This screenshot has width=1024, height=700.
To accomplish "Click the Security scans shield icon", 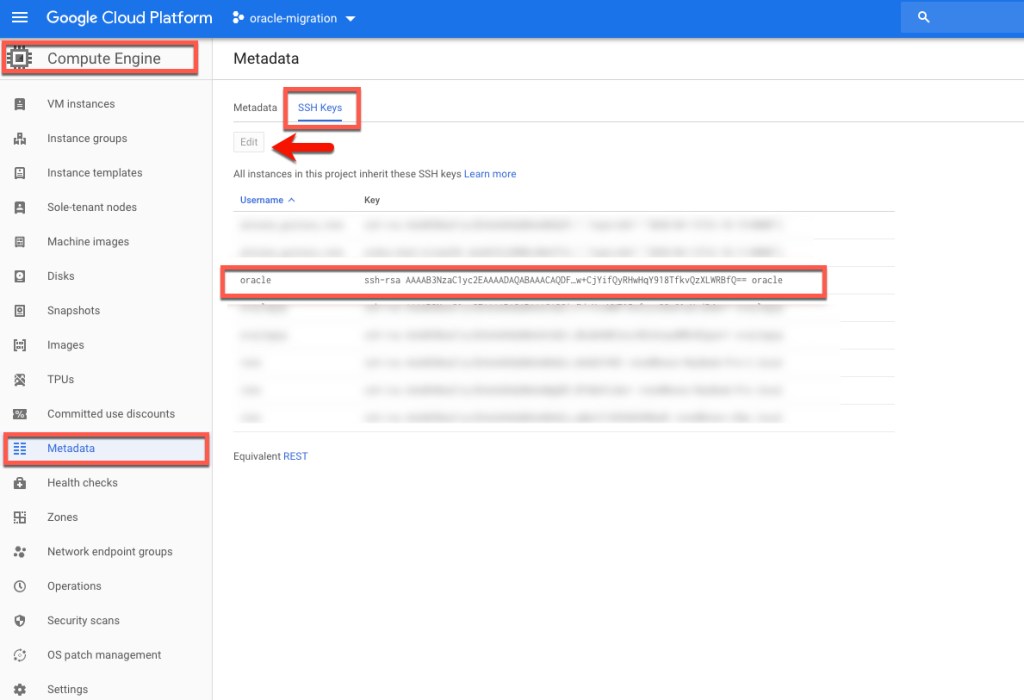I will 20,621.
